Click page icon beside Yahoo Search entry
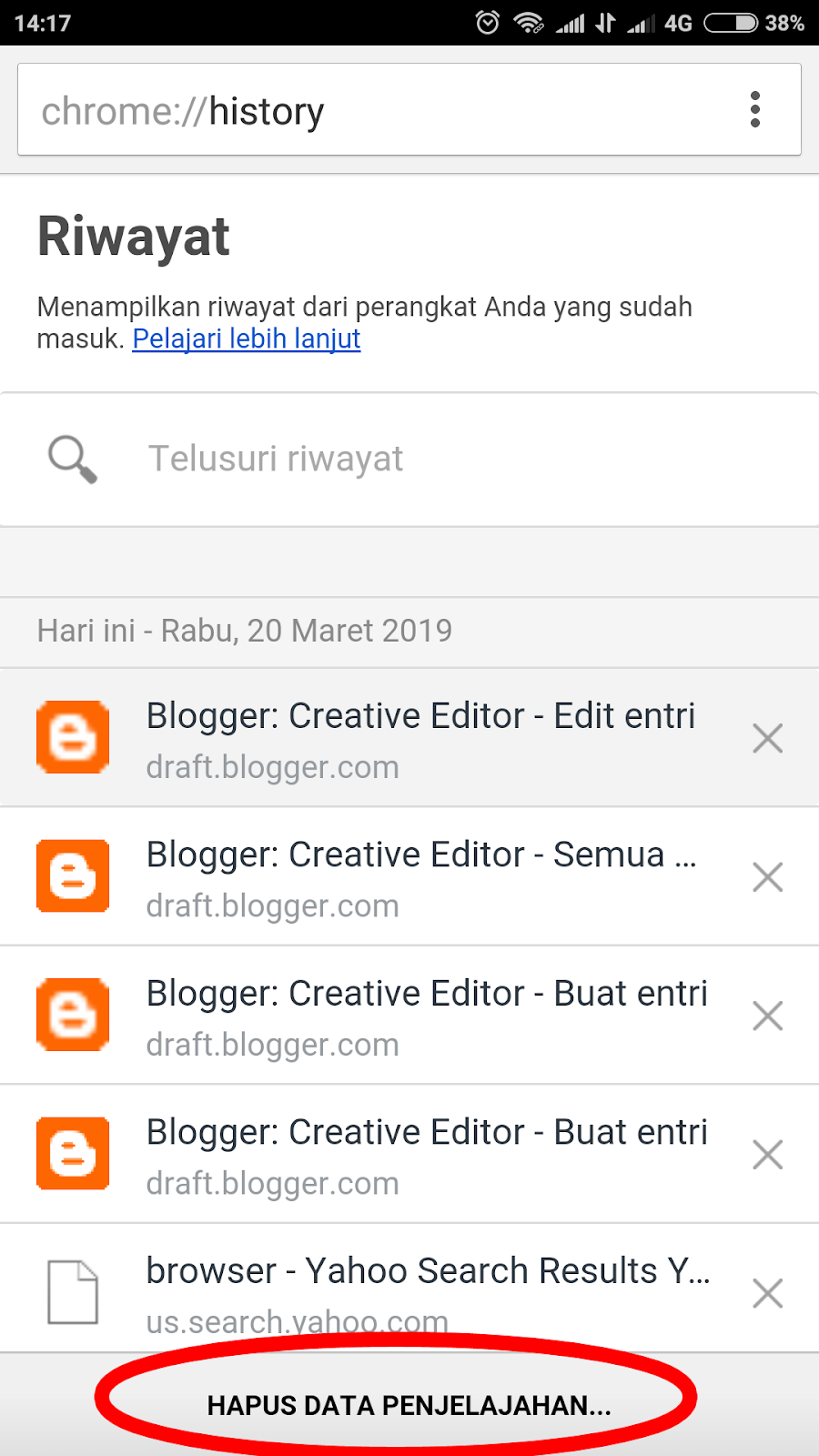Image resolution: width=819 pixels, height=1456 pixels. [73, 1292]
